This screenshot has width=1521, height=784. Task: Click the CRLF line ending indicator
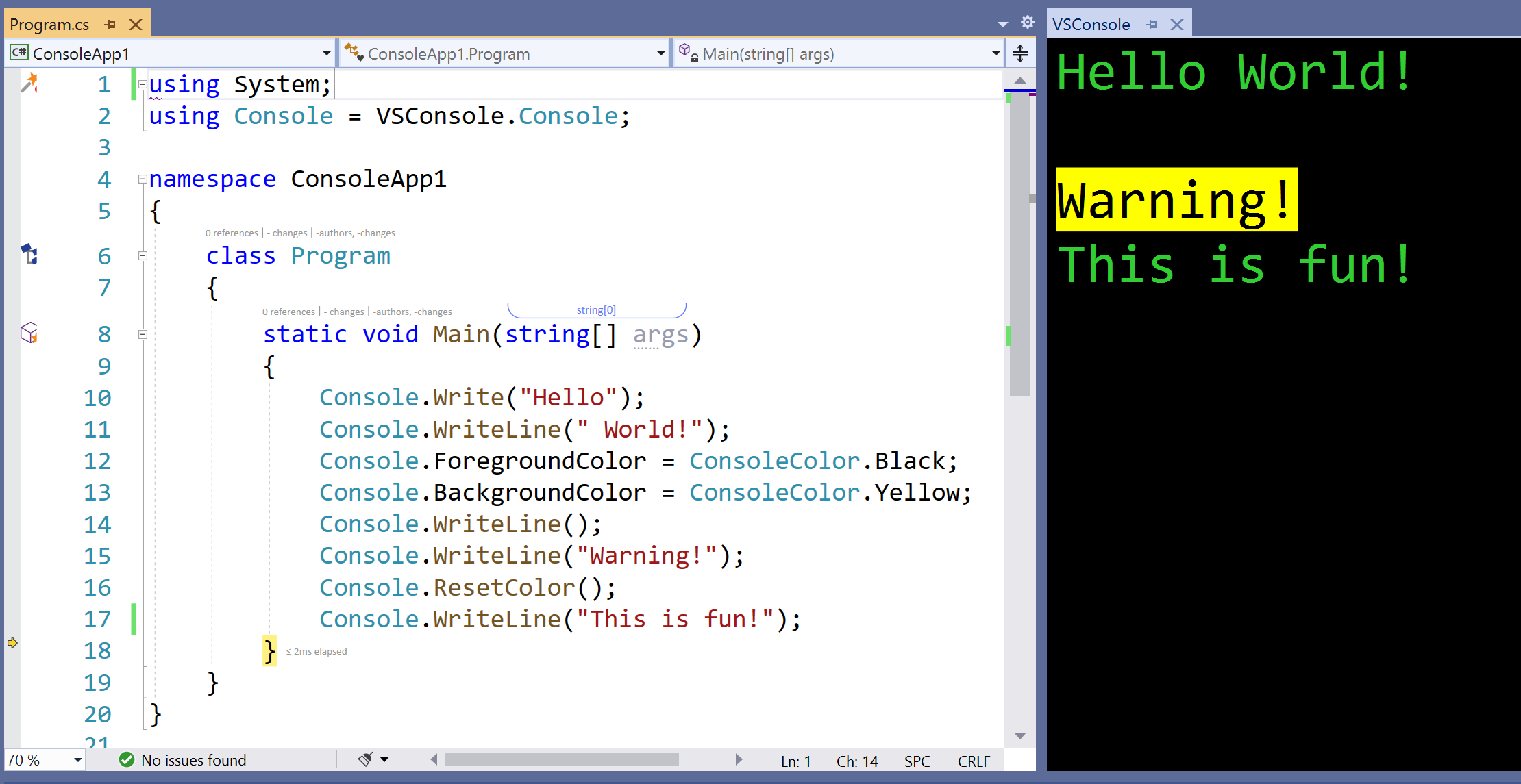point(974,761)
